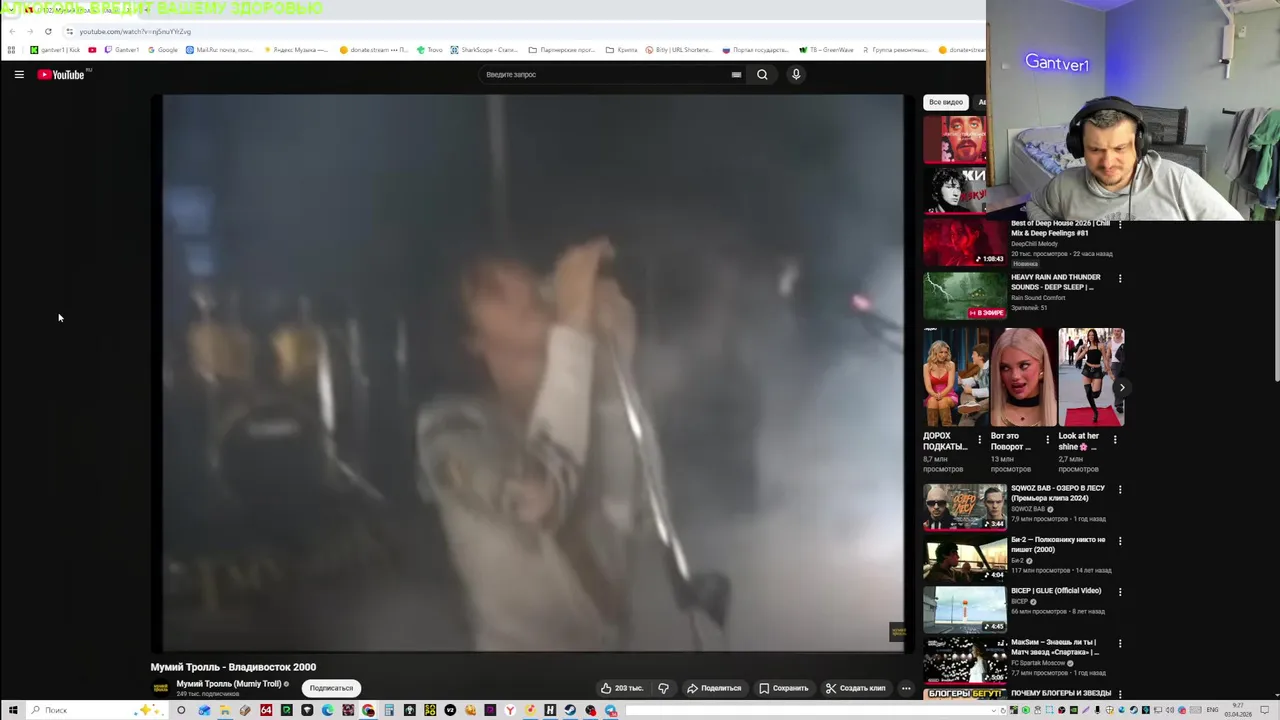Screen dimensions: 1280x720
Task: Reload the page in the browser
Action: click(48, 31)
